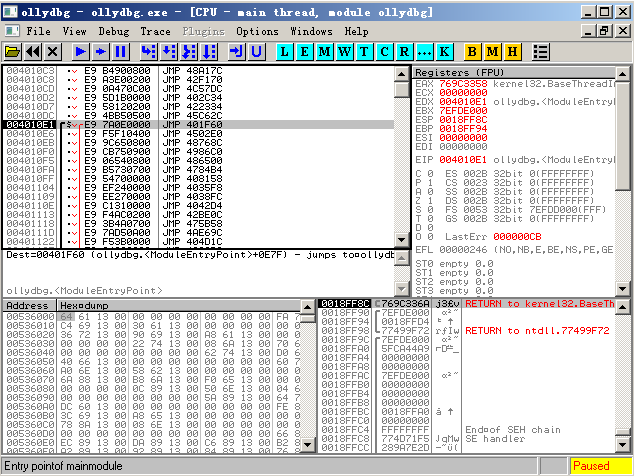Open Run trace ellipsis button
Screen dimensions: 634x476
click(x=424, y=52)
